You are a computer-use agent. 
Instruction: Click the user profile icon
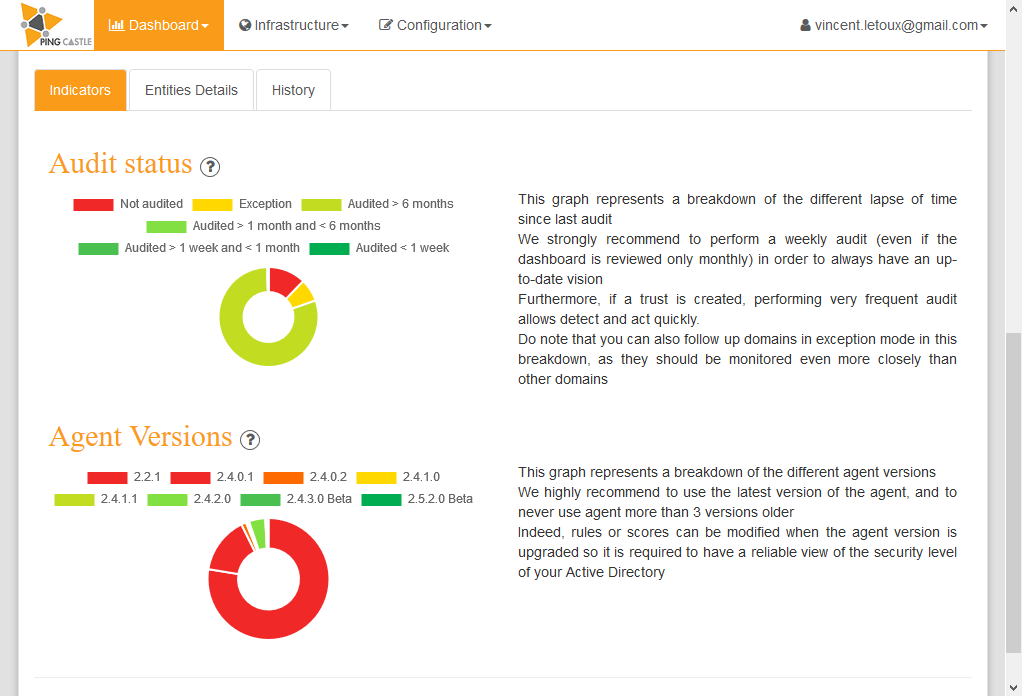click(806, 25)
